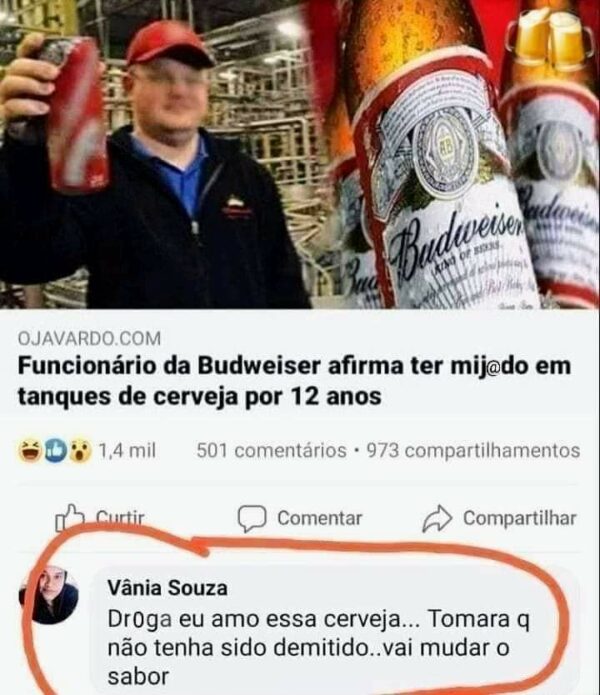Image resolution: width=600 pixels, height=695 pixels.
Task: Open the Vânia Souza name link
Action: 168,589
